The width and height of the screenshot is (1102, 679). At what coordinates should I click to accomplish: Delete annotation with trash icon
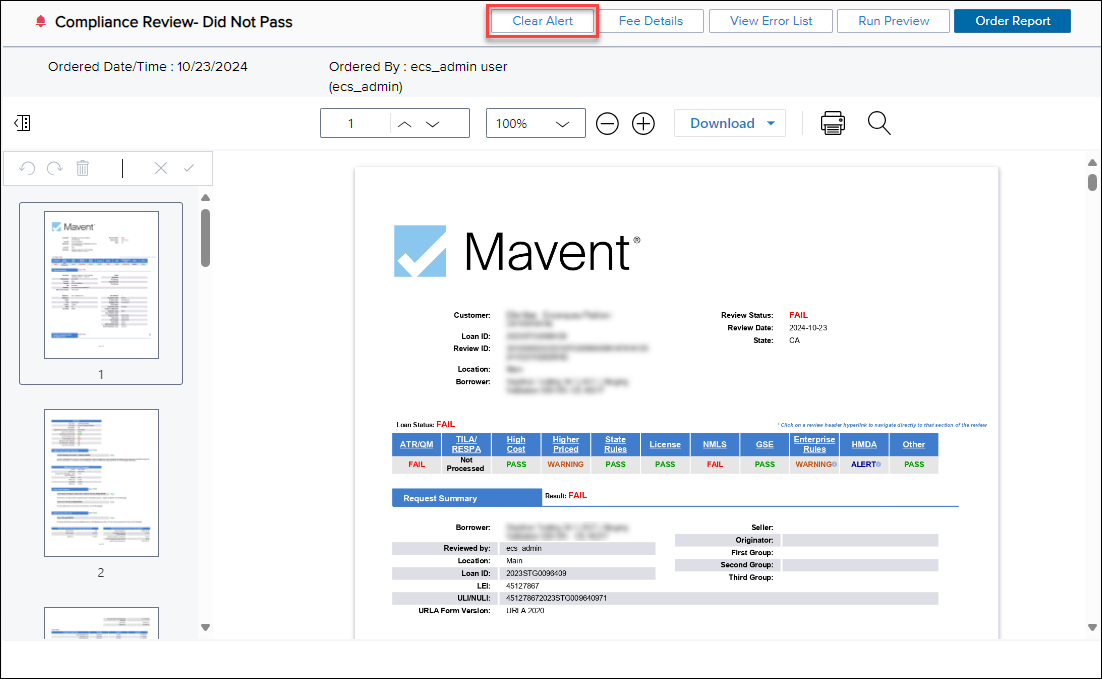click(x=83, y=168)
